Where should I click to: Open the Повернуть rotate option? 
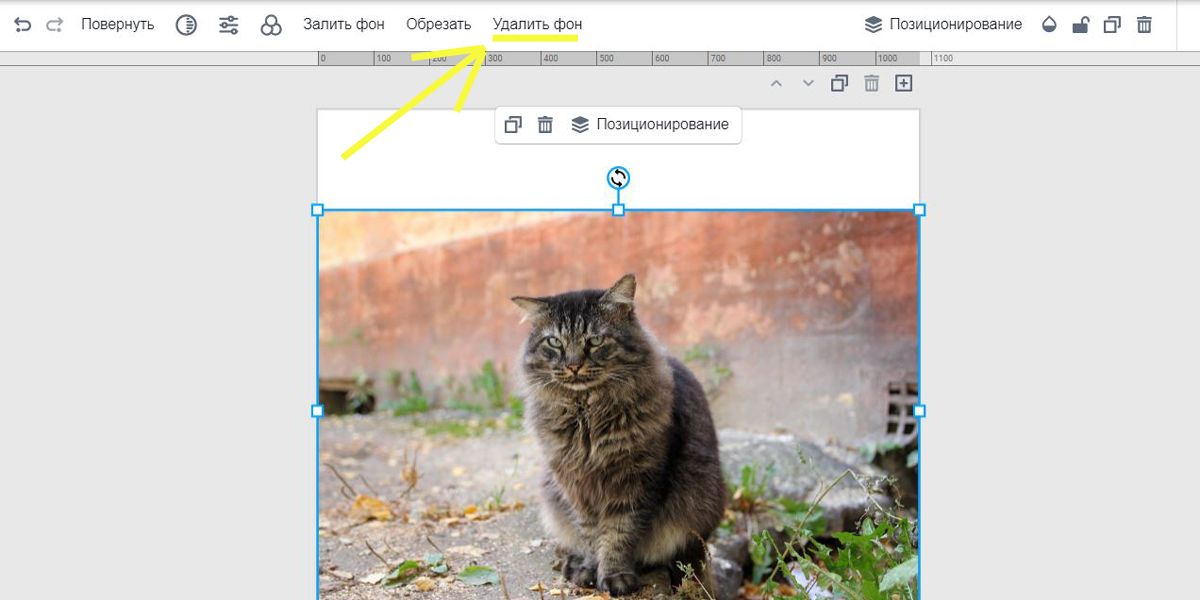[x=118, y=24]
